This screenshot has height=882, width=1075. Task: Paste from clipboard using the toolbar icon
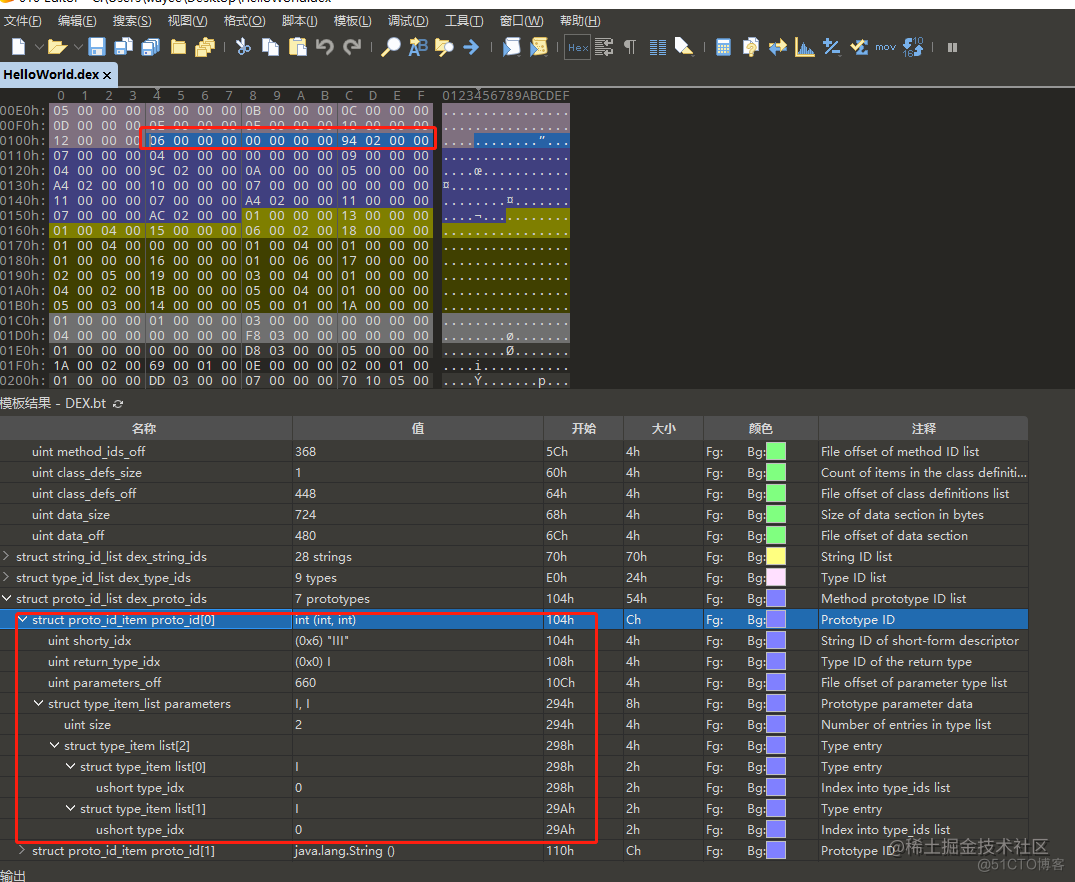pyautogui.click(x=298, y=47)
